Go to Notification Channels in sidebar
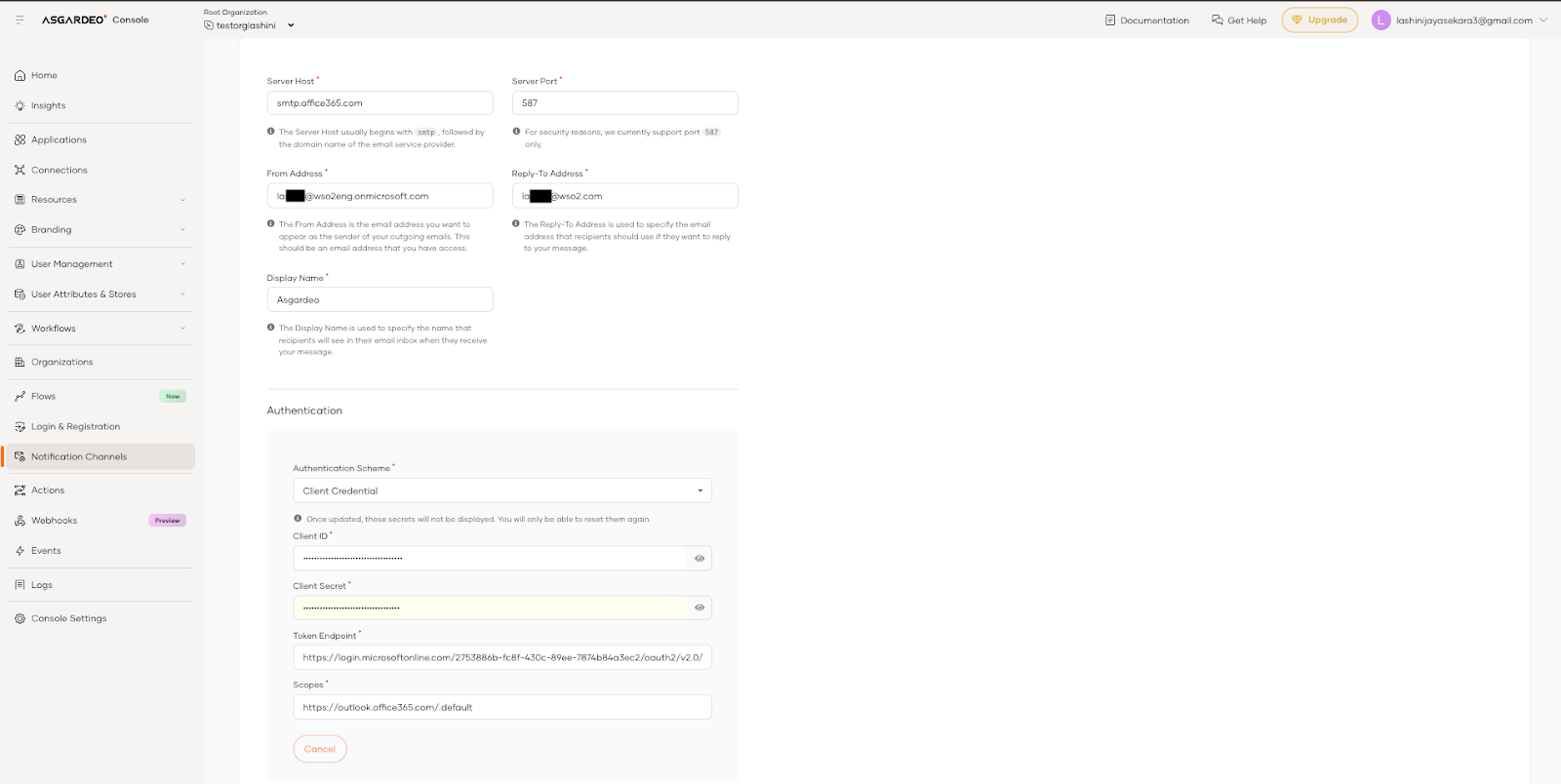 pyautogui.click(x=79, y=456)
